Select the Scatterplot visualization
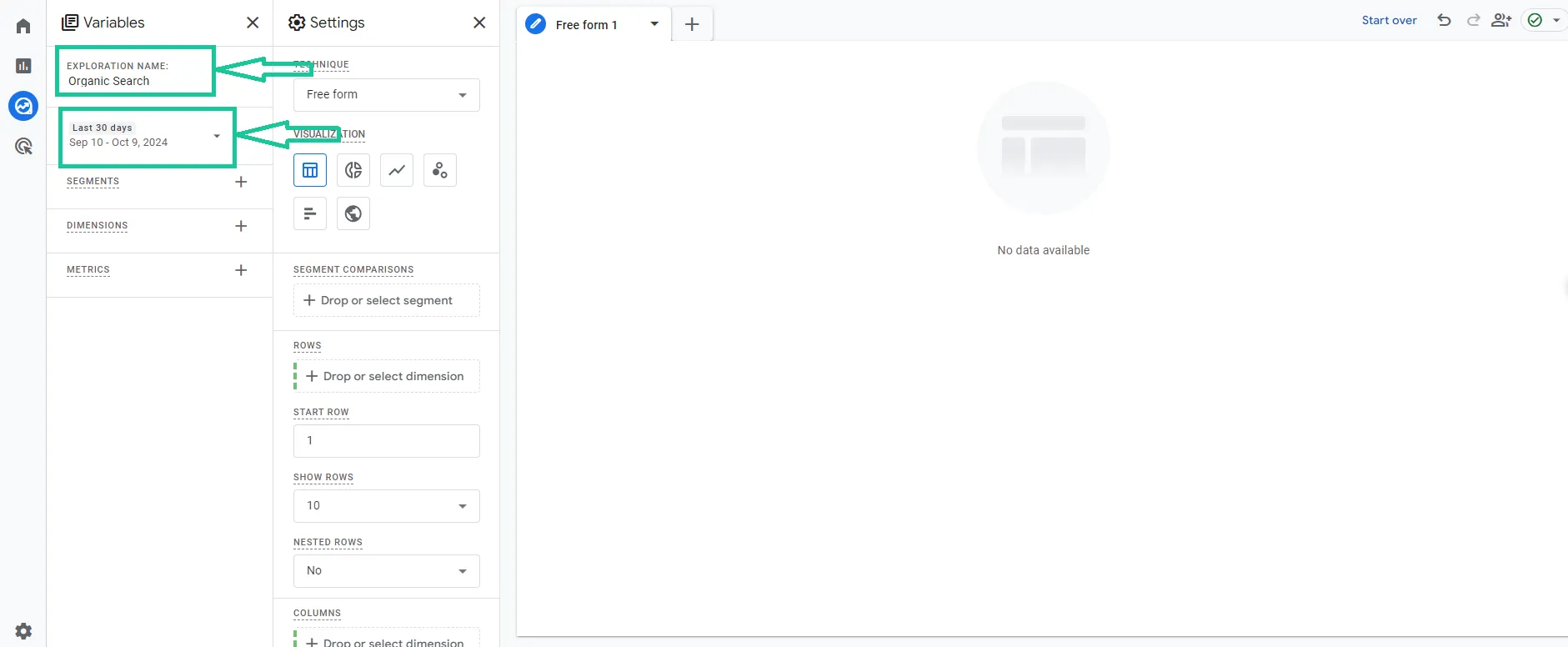1568x647 pixels. [440, 170]
